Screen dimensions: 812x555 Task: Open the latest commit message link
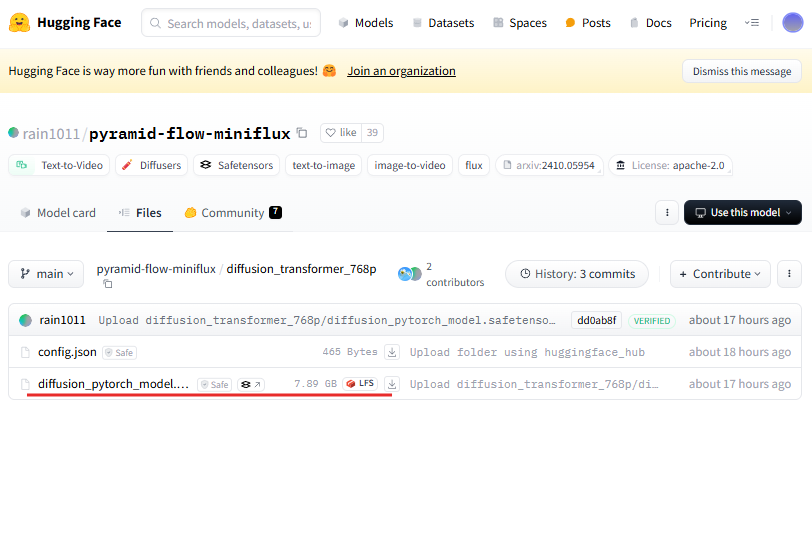coord(327,320)
